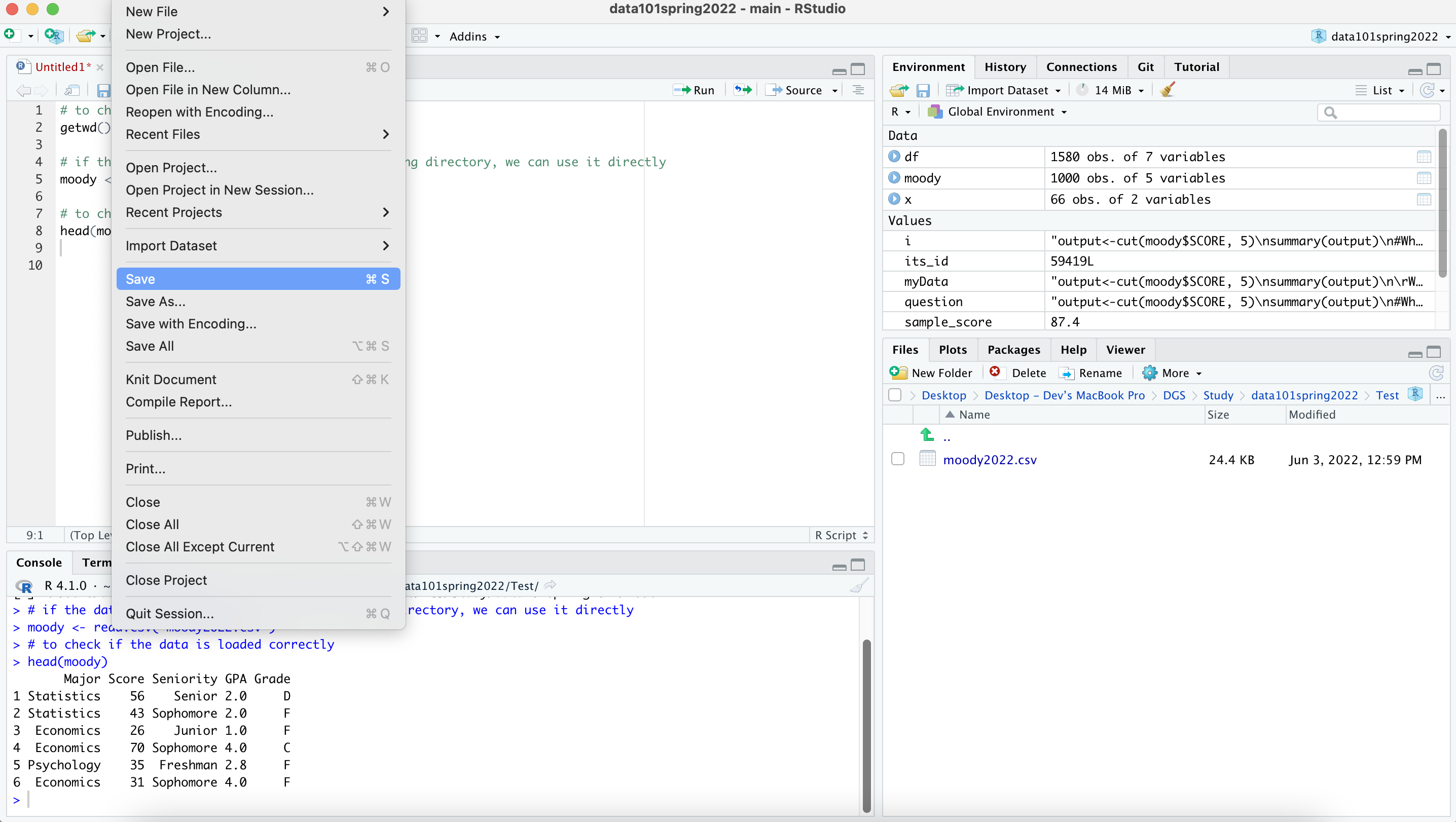Click the broom icon to clear environment objects
The image size is (1456, 822).
(1168, 90)
